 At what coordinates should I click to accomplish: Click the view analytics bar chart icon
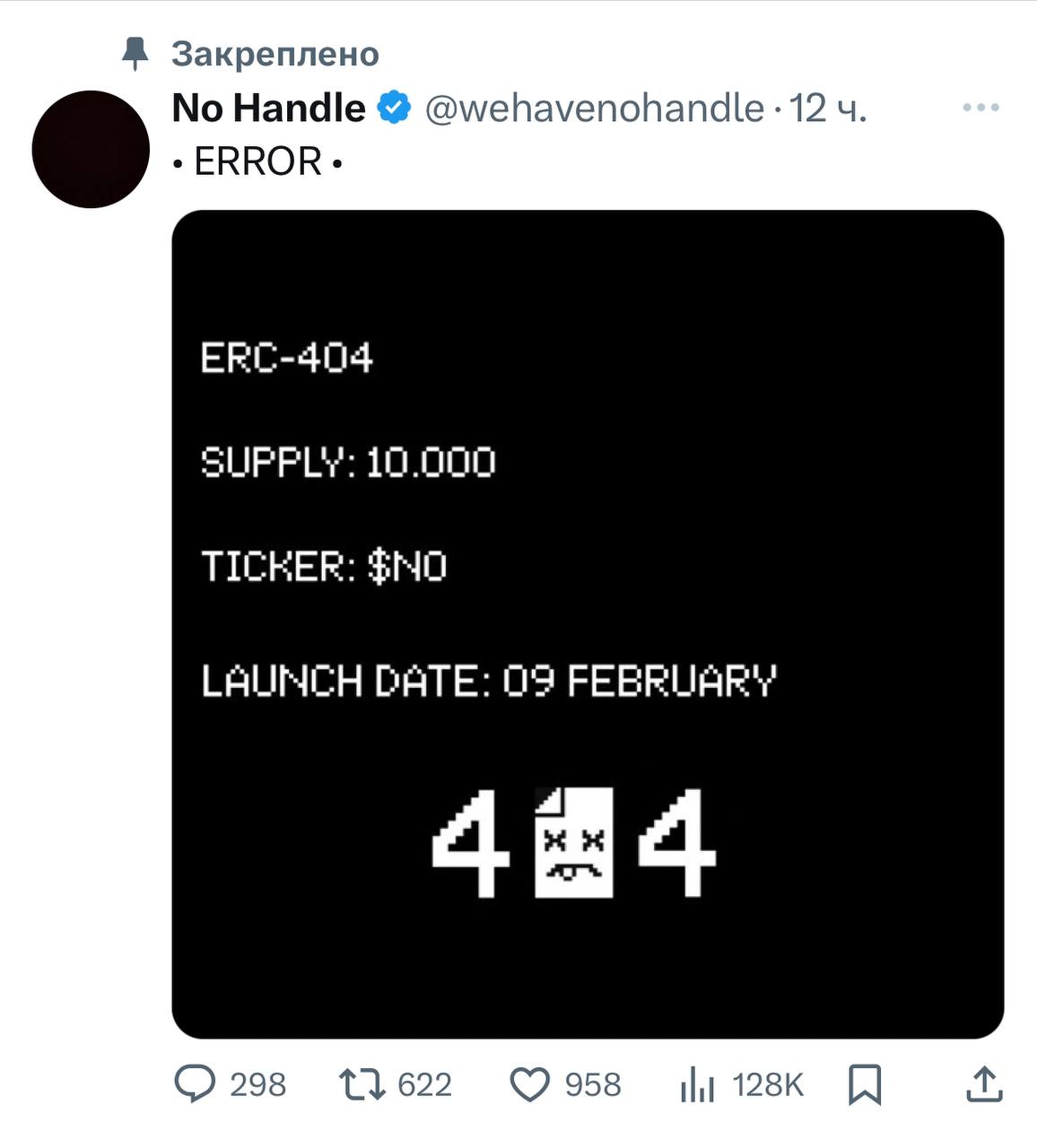(697, 1084)
